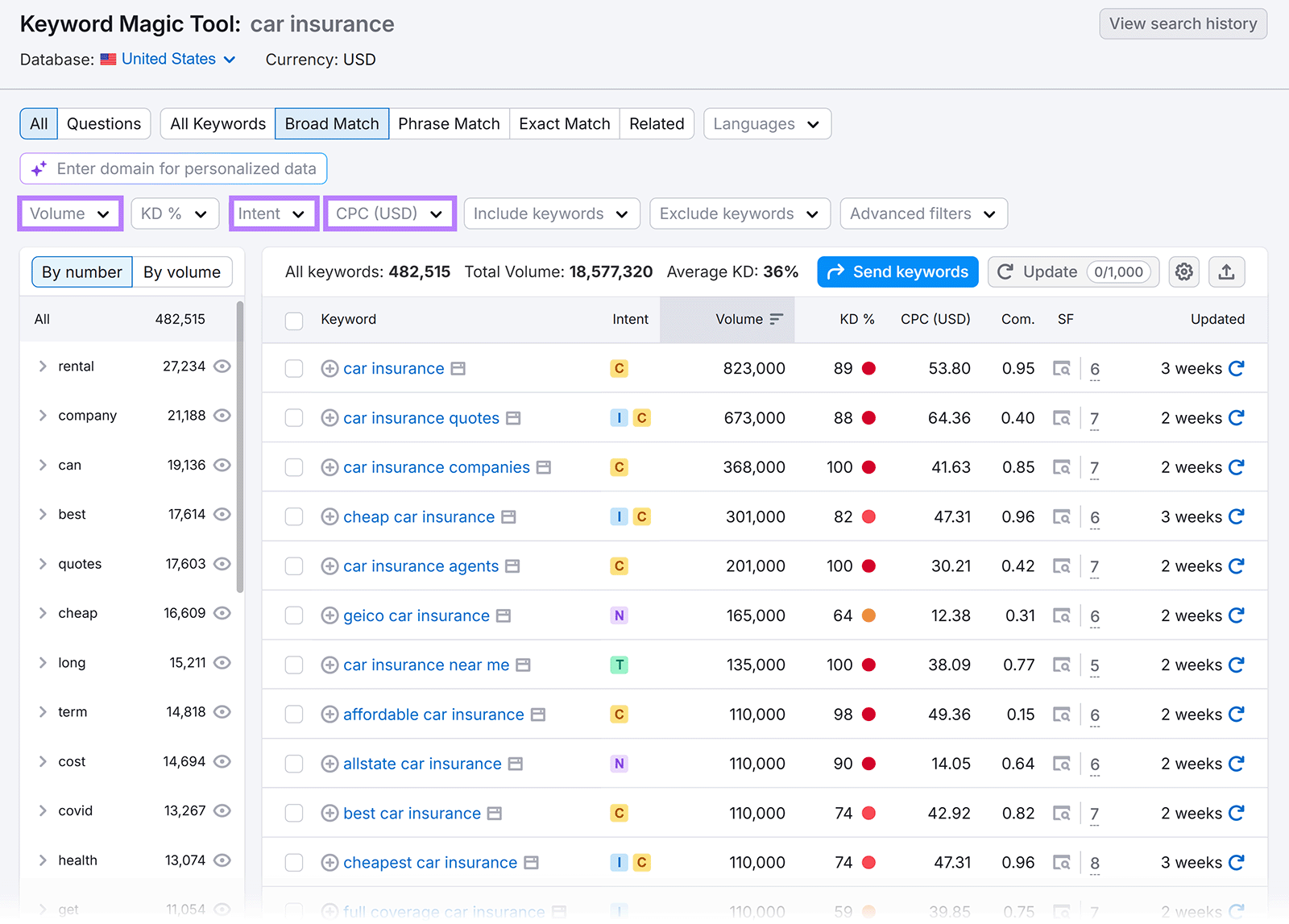Open the Intent filter dropdown

274,213
